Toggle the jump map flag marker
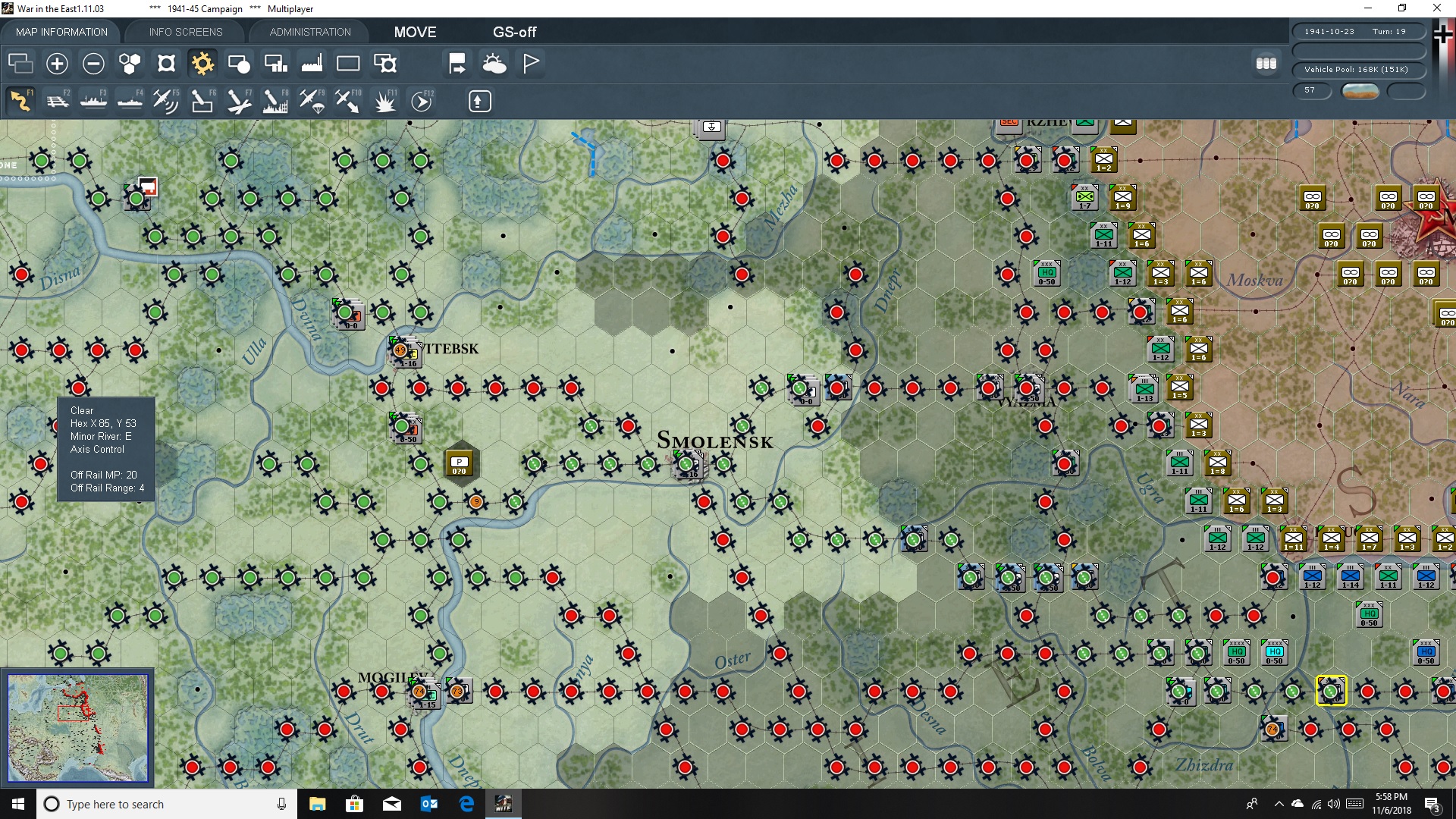This screenshot has width=1456, height=819. pos(530,64)
